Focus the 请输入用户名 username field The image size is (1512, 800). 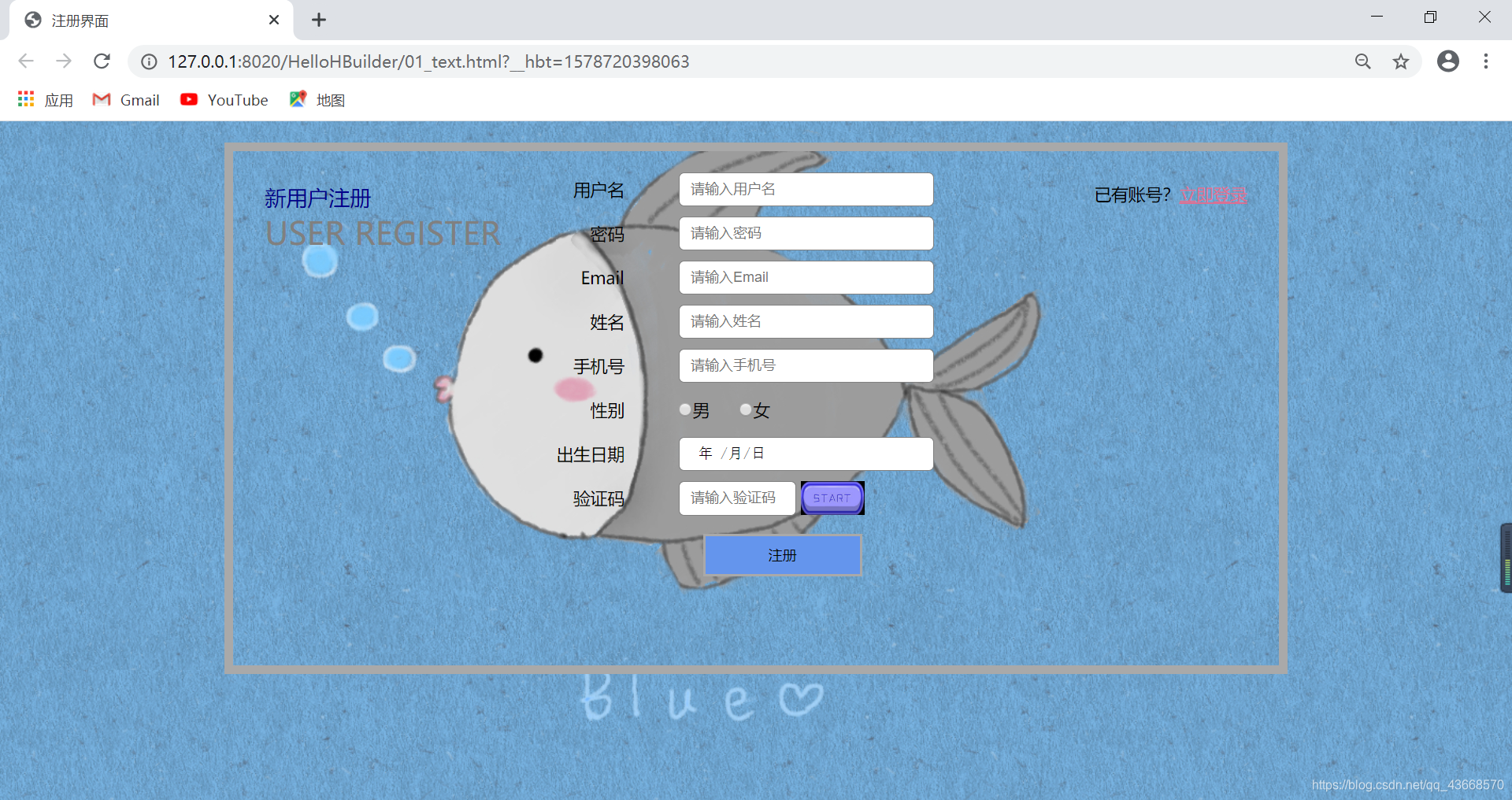[x=806, y=190]
